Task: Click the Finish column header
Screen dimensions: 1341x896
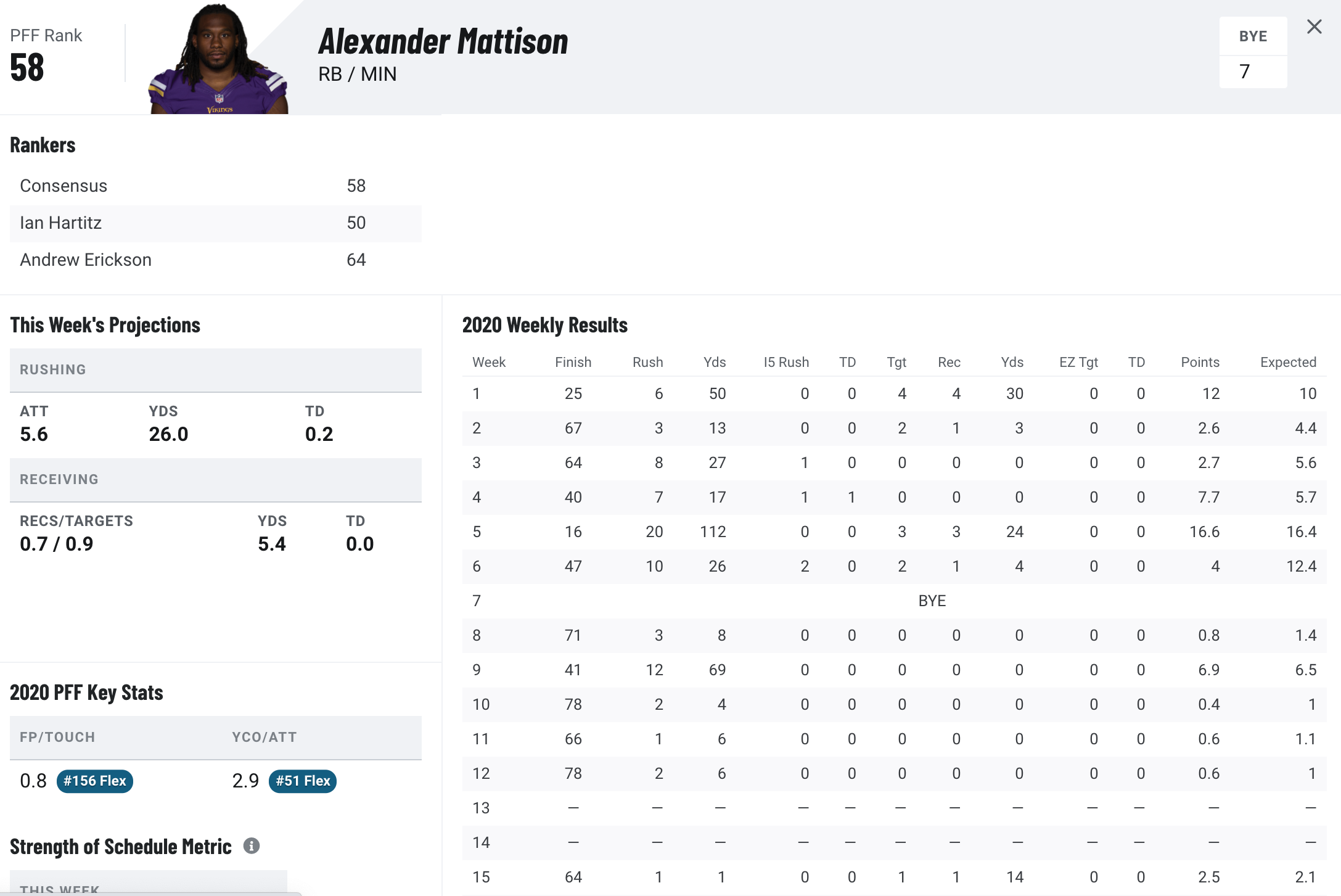Action: [573, 362]
